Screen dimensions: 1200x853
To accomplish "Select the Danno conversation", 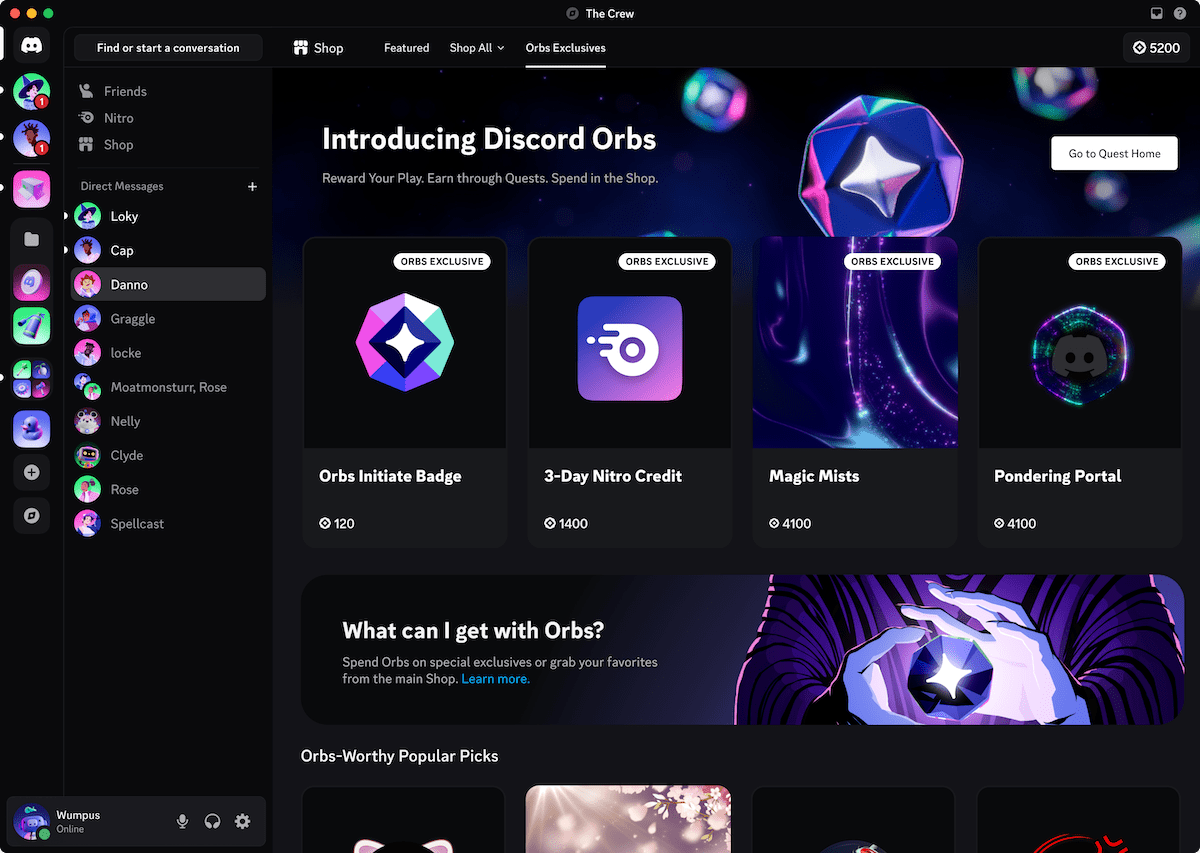I will (x=168, y=284).
